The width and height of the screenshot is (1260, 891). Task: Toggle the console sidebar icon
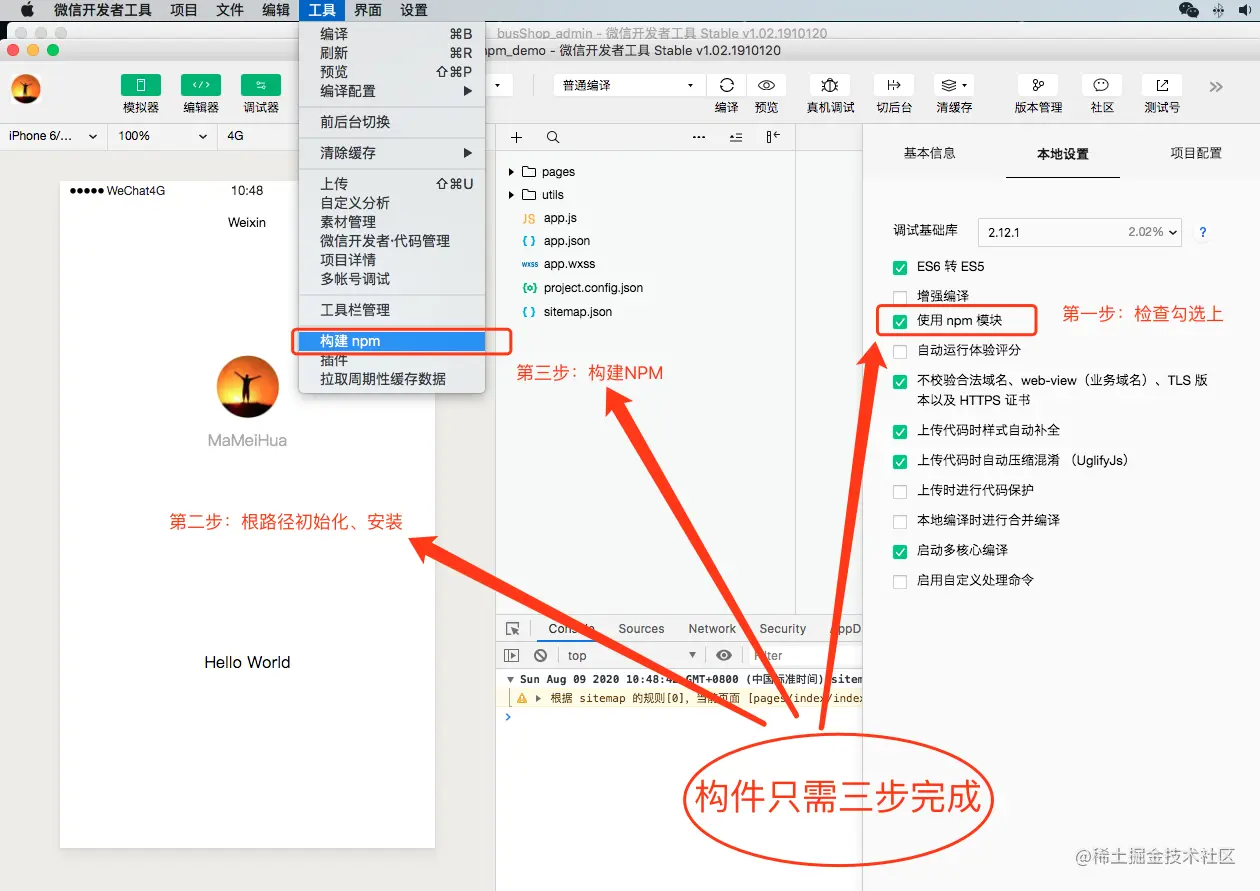click(x=512, y=656)
